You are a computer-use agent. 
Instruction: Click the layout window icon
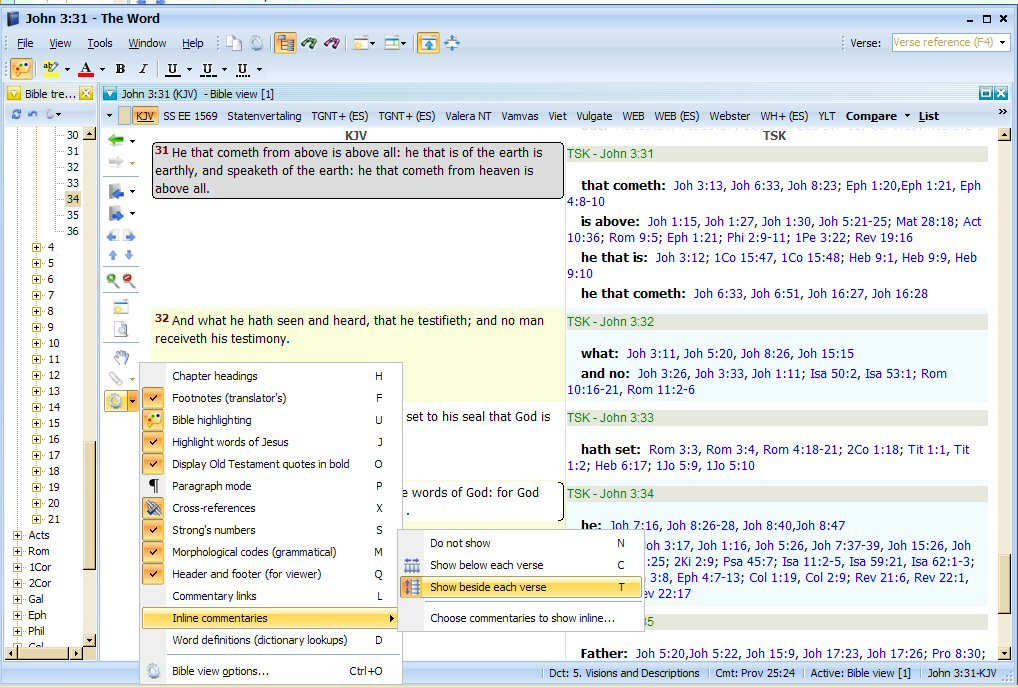pyautogui.click(x=392, y=43)
